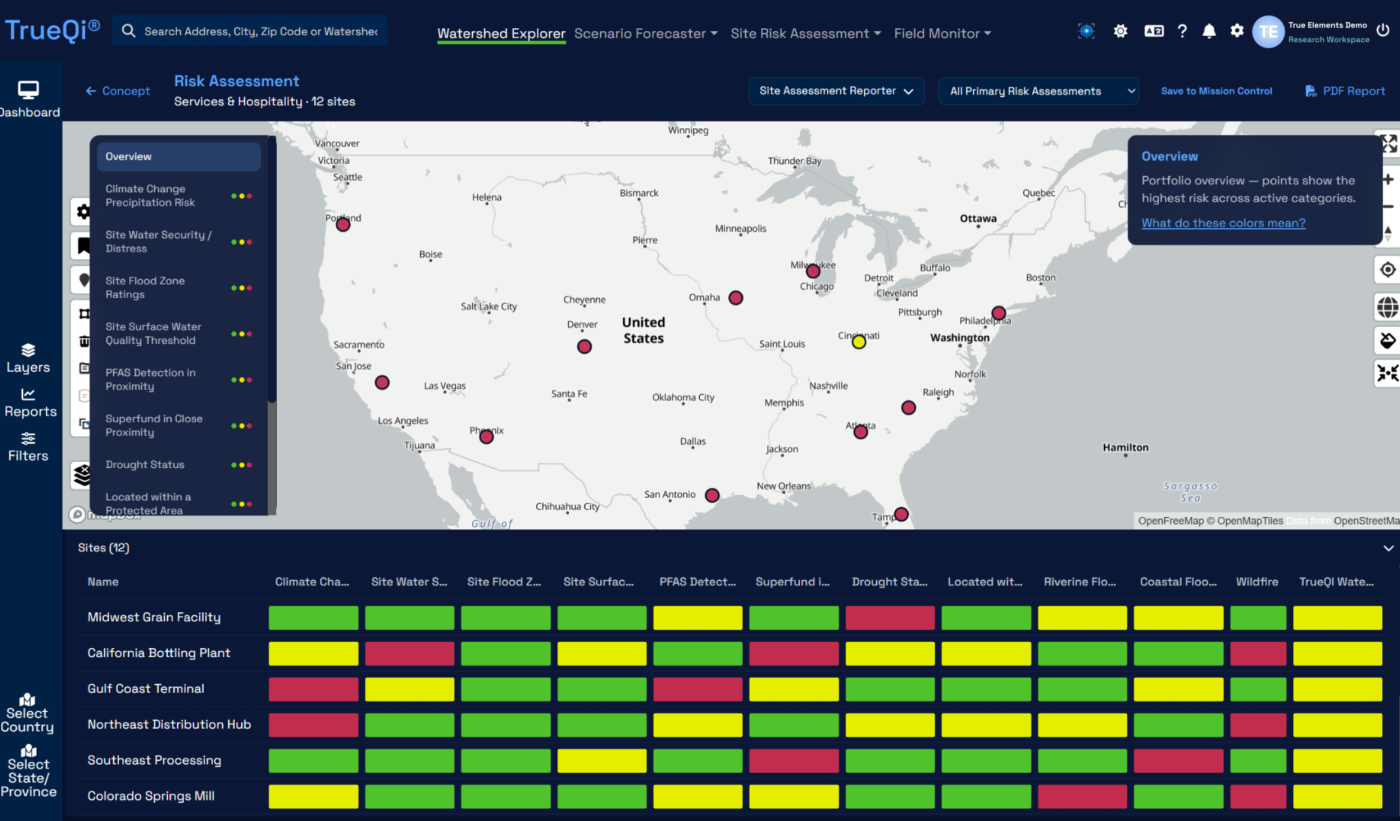Open All Primary Risk Assessments dropdown
Viewport: 1400px width, 821px height.
tap(1038, 91)
